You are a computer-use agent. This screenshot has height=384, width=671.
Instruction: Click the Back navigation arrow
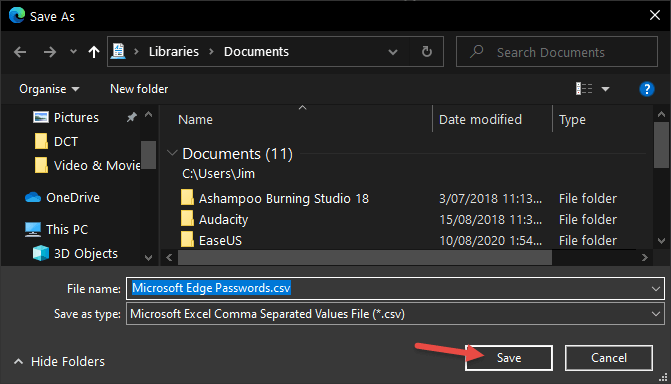click(x=20, y=52)
